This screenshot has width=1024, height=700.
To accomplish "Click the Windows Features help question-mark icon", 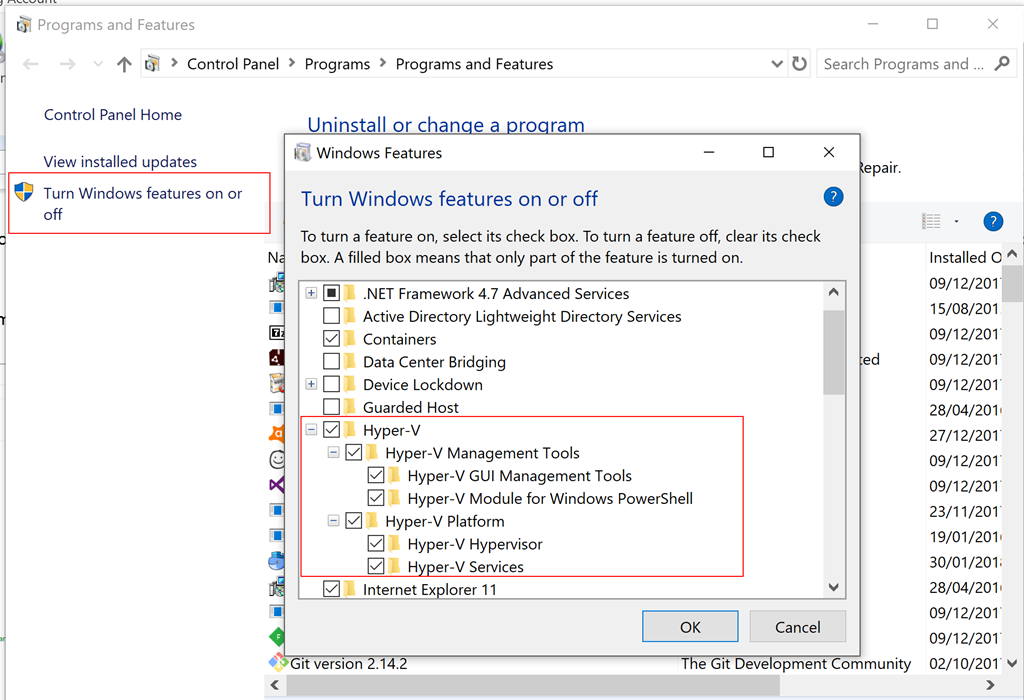I will click(x=833, y=197).
